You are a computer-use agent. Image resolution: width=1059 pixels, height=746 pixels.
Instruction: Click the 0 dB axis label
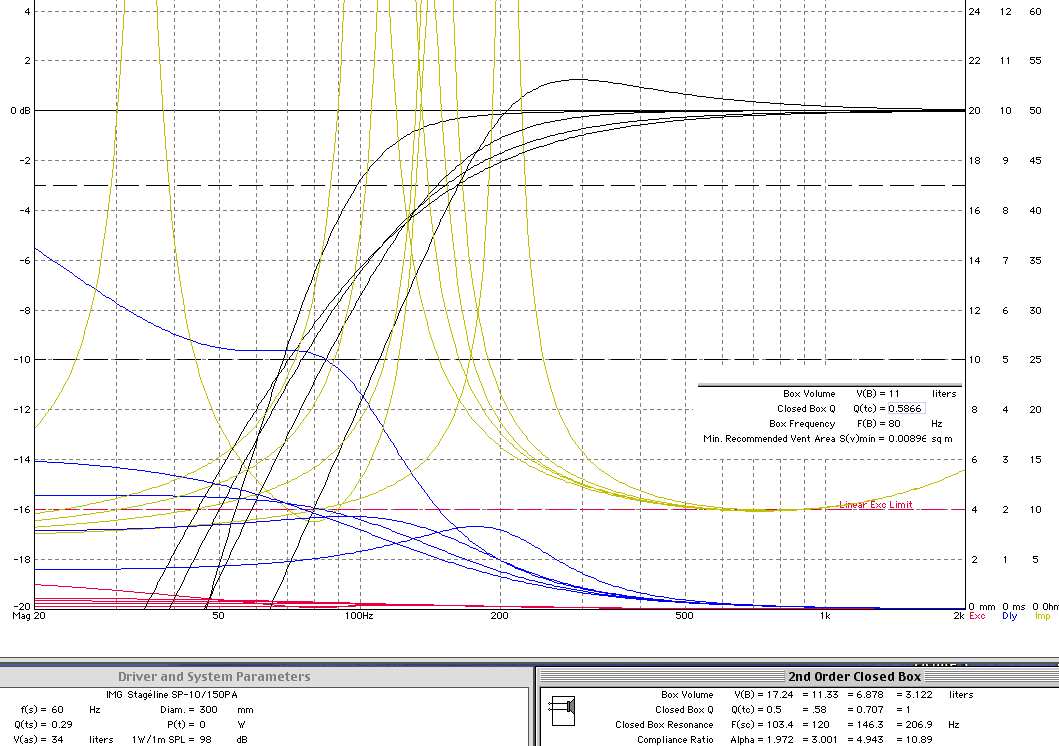(x=20, y=111)
